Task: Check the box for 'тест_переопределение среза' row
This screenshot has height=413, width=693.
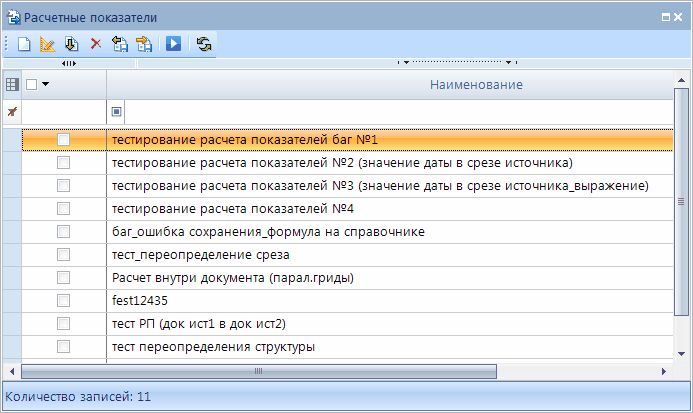Action: coord(63,254)
